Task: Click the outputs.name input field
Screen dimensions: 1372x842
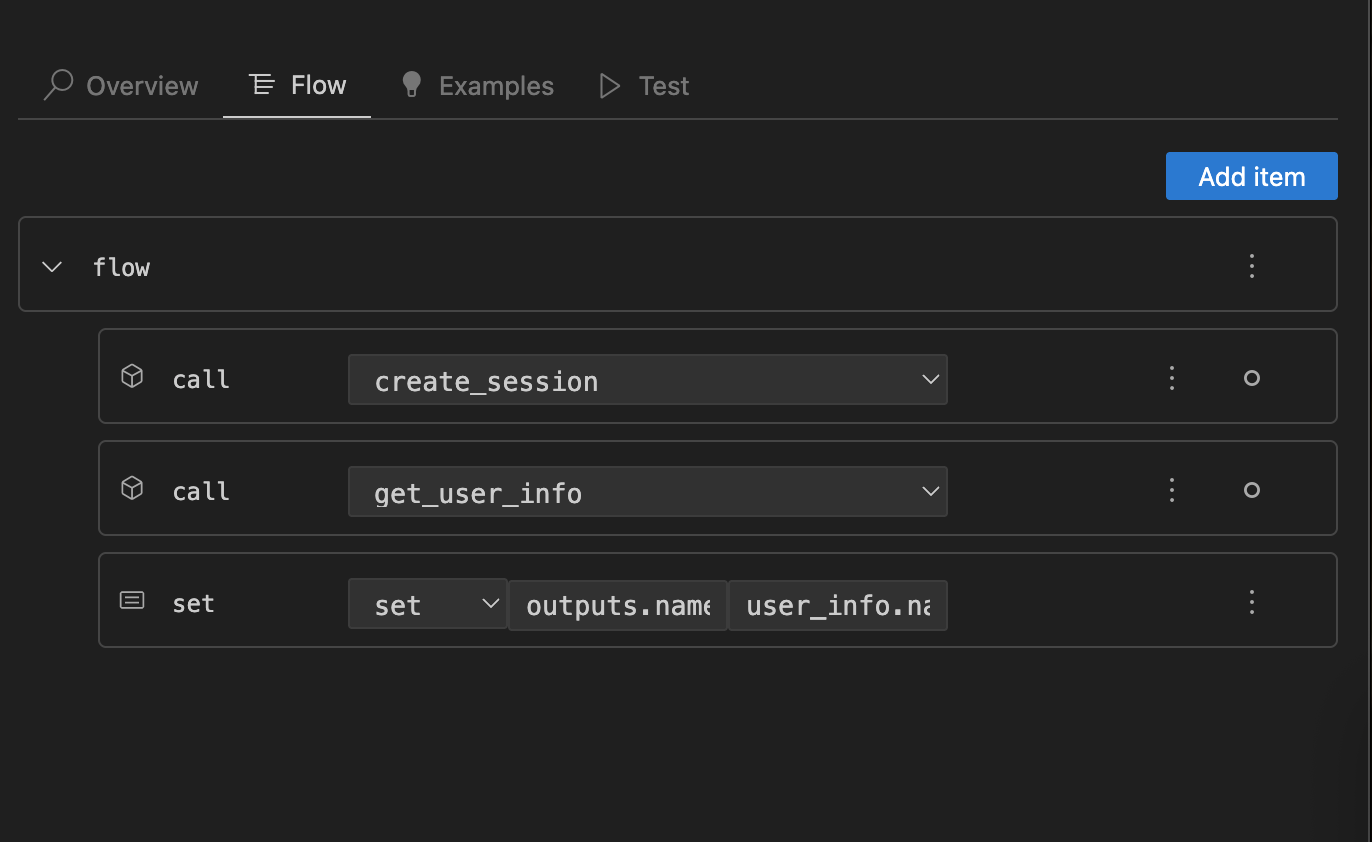Action: click(618, 605)
